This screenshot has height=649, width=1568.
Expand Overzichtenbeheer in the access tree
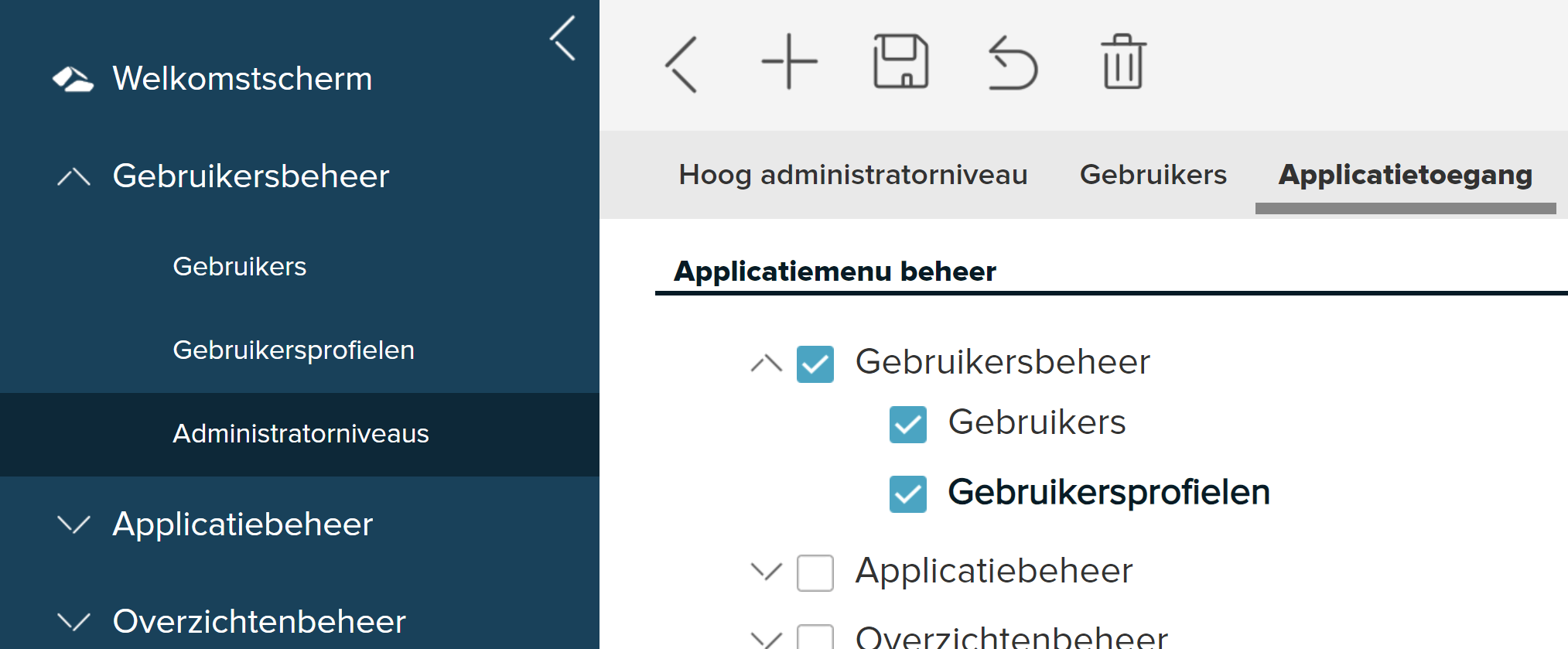767,639
